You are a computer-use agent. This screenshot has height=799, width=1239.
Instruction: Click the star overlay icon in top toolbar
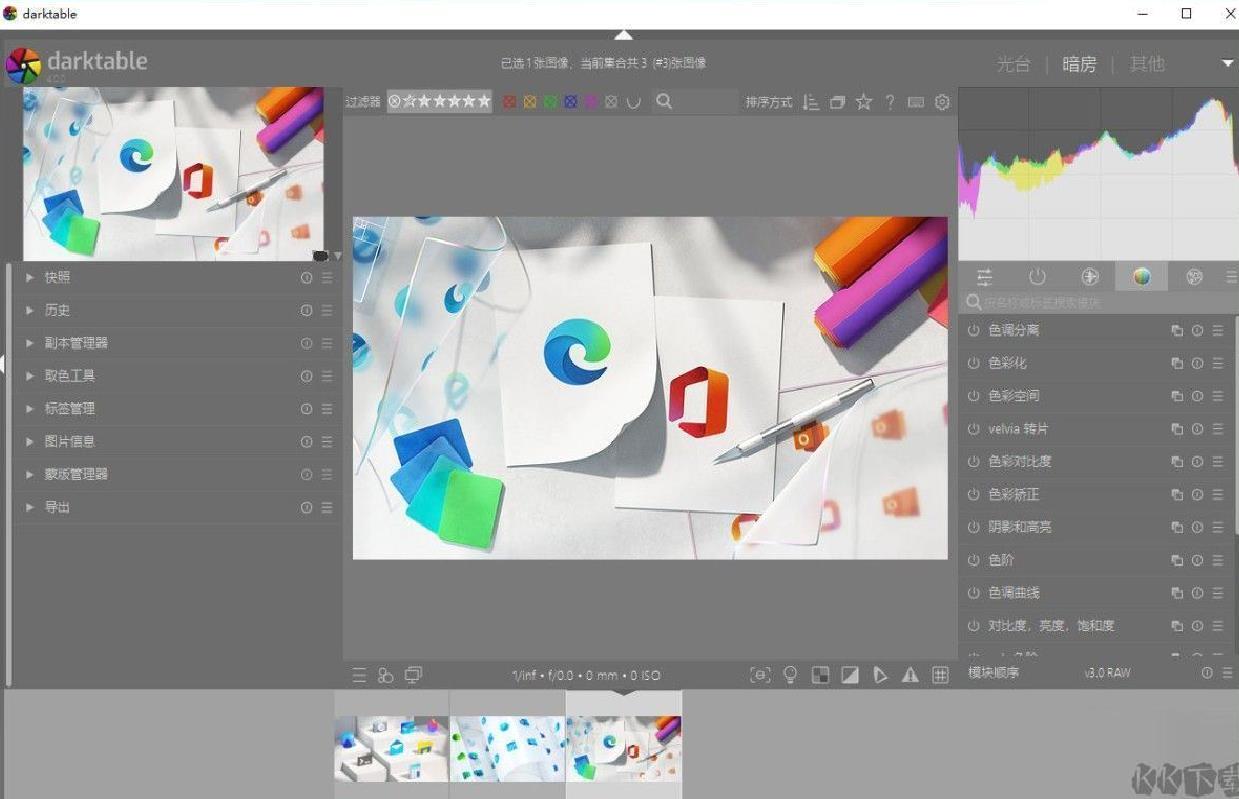[864, 102]
